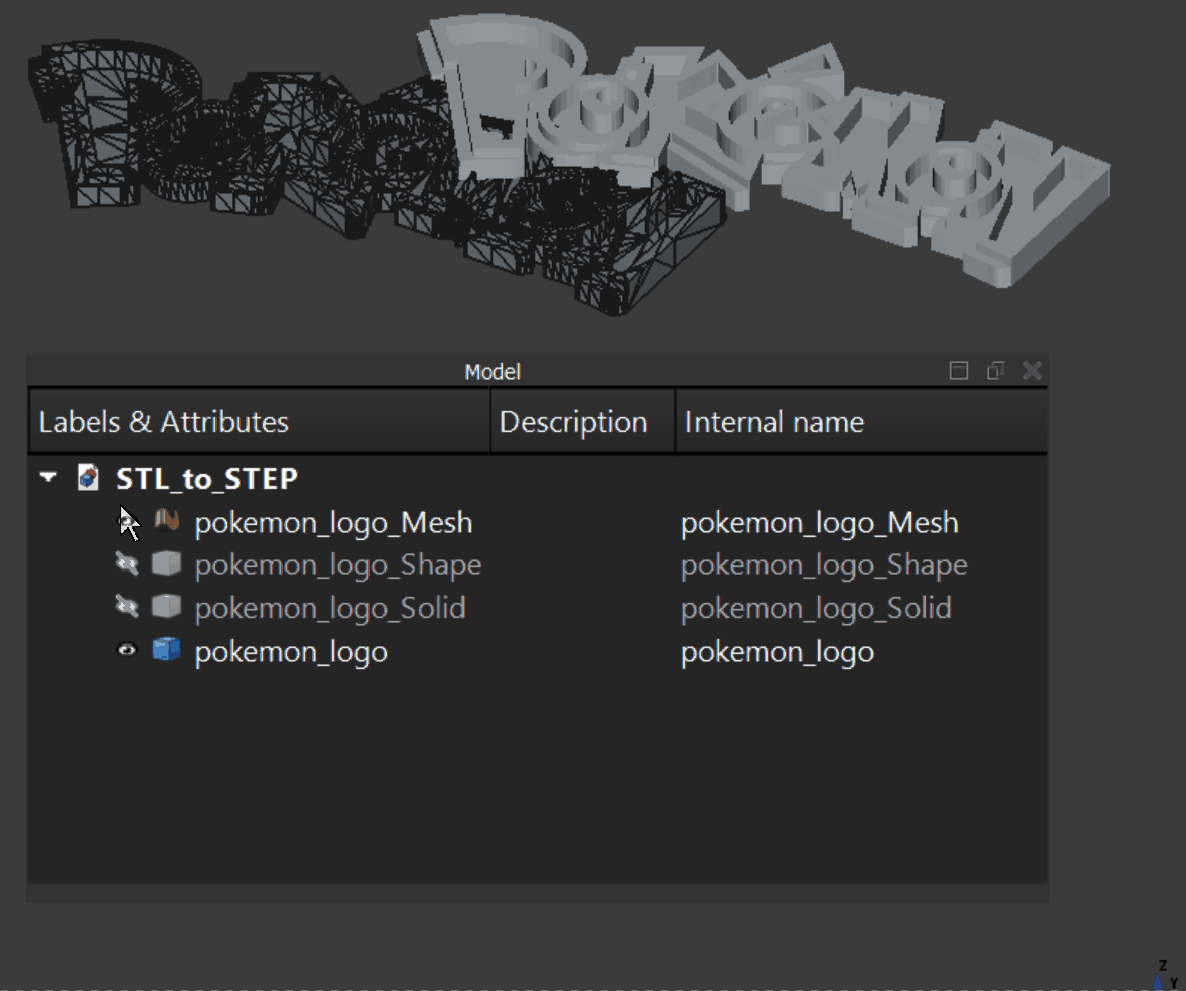The height and width of the screenshot is (991, 1186).
Task: Click internal name cell pokemon_logo_Mesh
Action: [819, 523]
